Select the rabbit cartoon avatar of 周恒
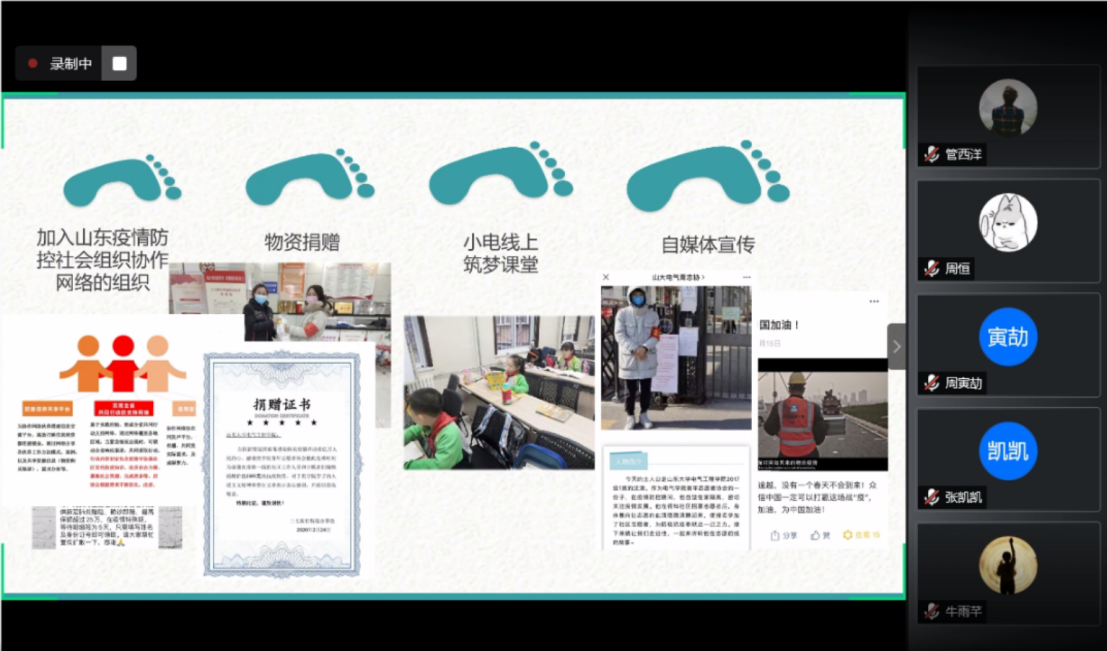This screenshot has height=651, width=1107. tap(1007, 222)
